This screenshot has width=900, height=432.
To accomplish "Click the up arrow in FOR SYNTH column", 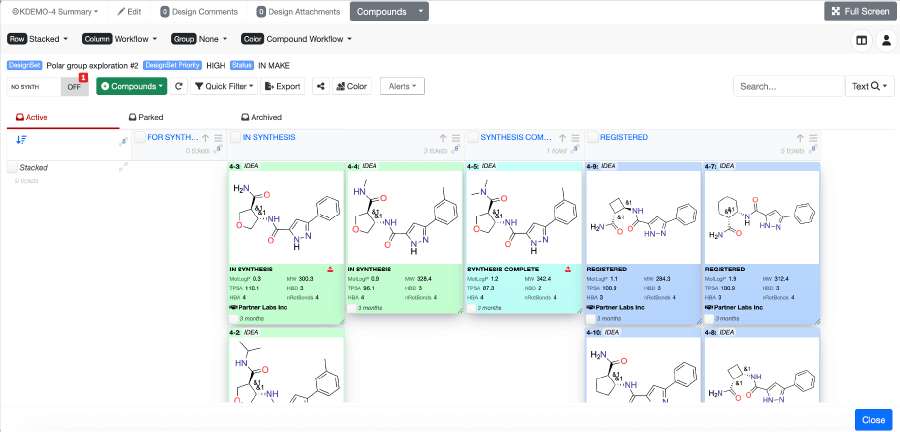I will coord(205,138).
